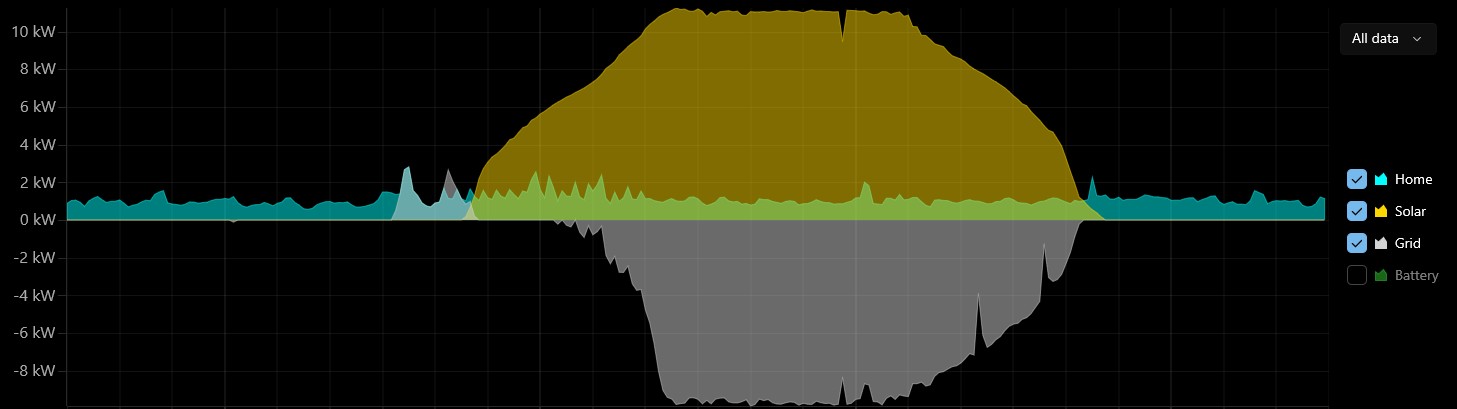Viewport: 1457px width, 409px height.
Task: Click the white Grid legend icon
Action: (1382, 243)
